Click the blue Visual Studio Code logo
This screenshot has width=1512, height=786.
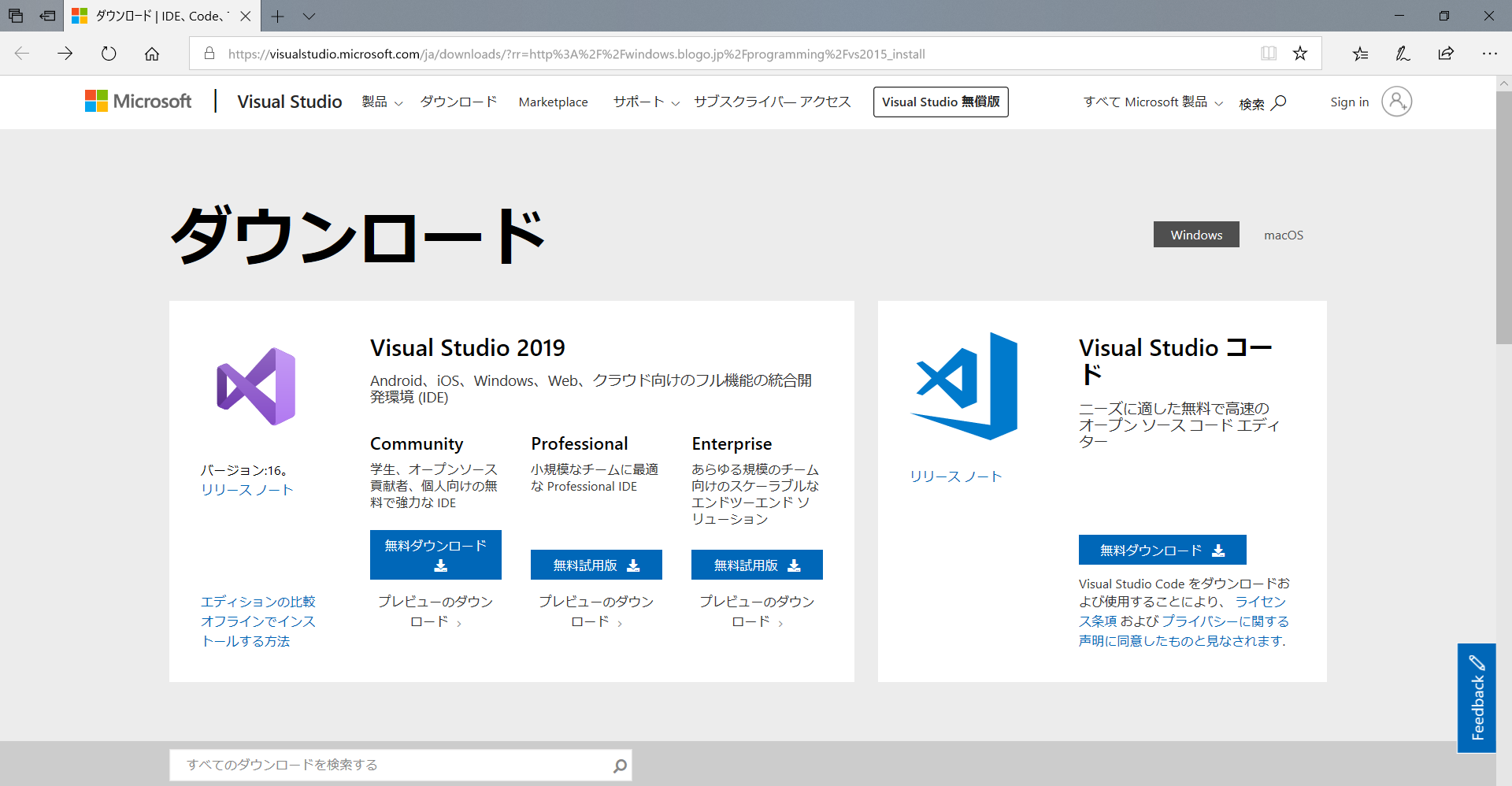(x=964, y=386)
